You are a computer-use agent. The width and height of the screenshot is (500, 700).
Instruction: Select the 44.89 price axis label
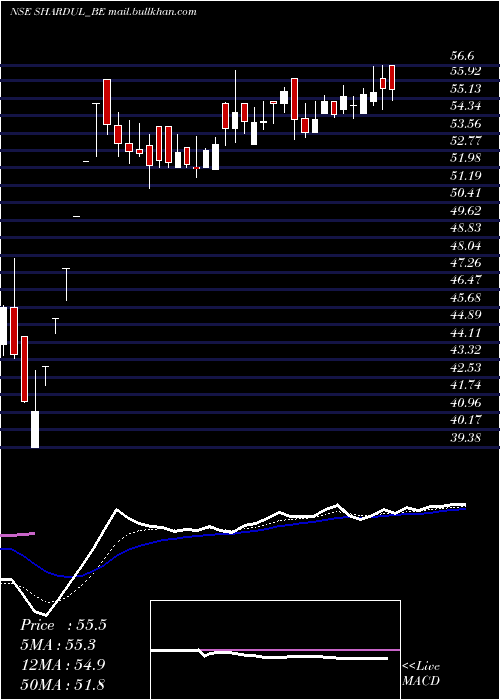pos(466,315)
